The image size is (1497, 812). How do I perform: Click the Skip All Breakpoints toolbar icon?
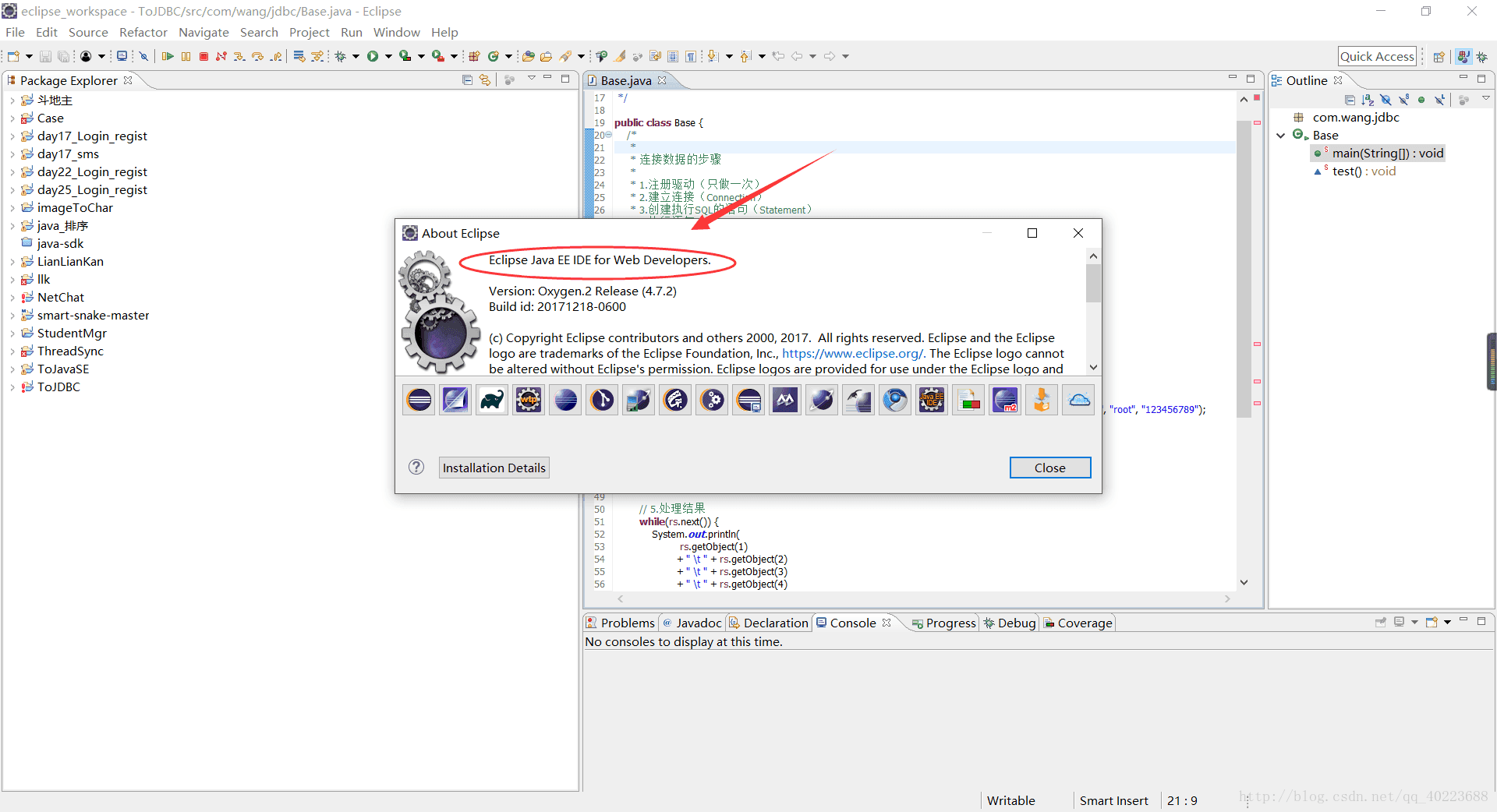tap(143, 56)
